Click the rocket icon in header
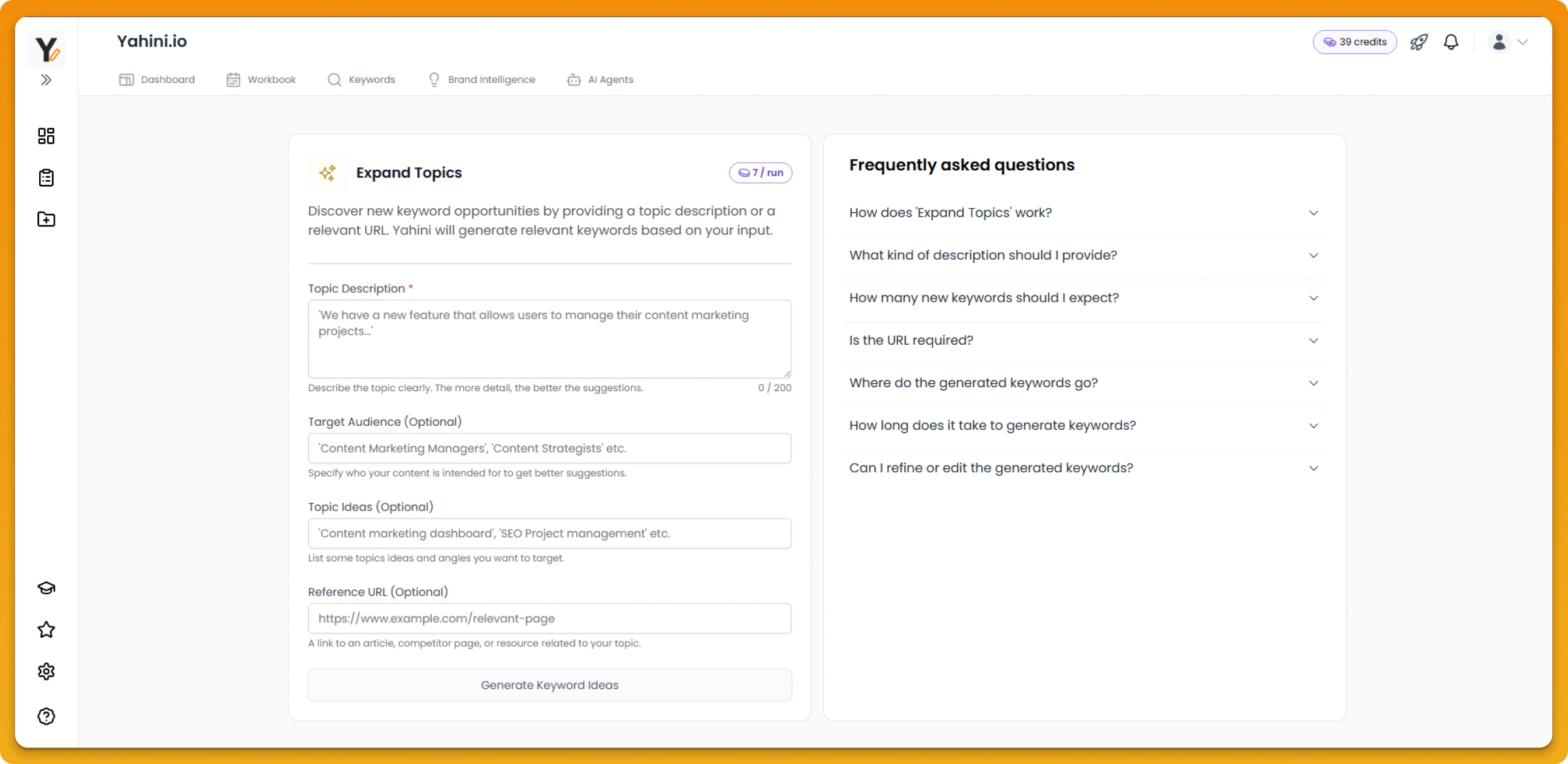The image size is (1568, 764). click(1418, 42)
